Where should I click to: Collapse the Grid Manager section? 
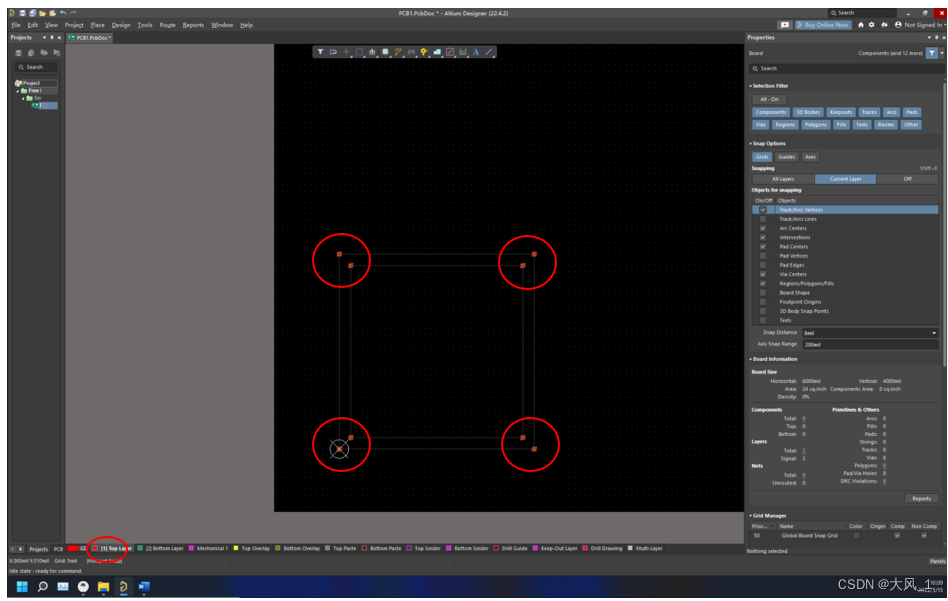coord(751,516)
